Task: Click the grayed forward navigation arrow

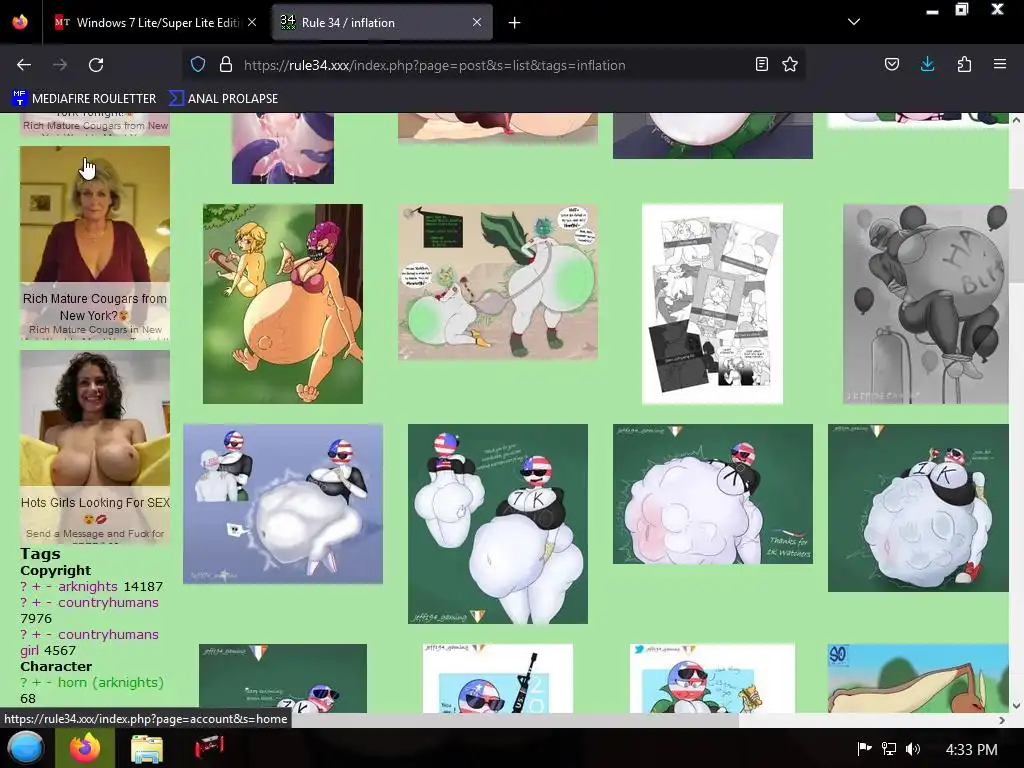Action: pos(60,65)
